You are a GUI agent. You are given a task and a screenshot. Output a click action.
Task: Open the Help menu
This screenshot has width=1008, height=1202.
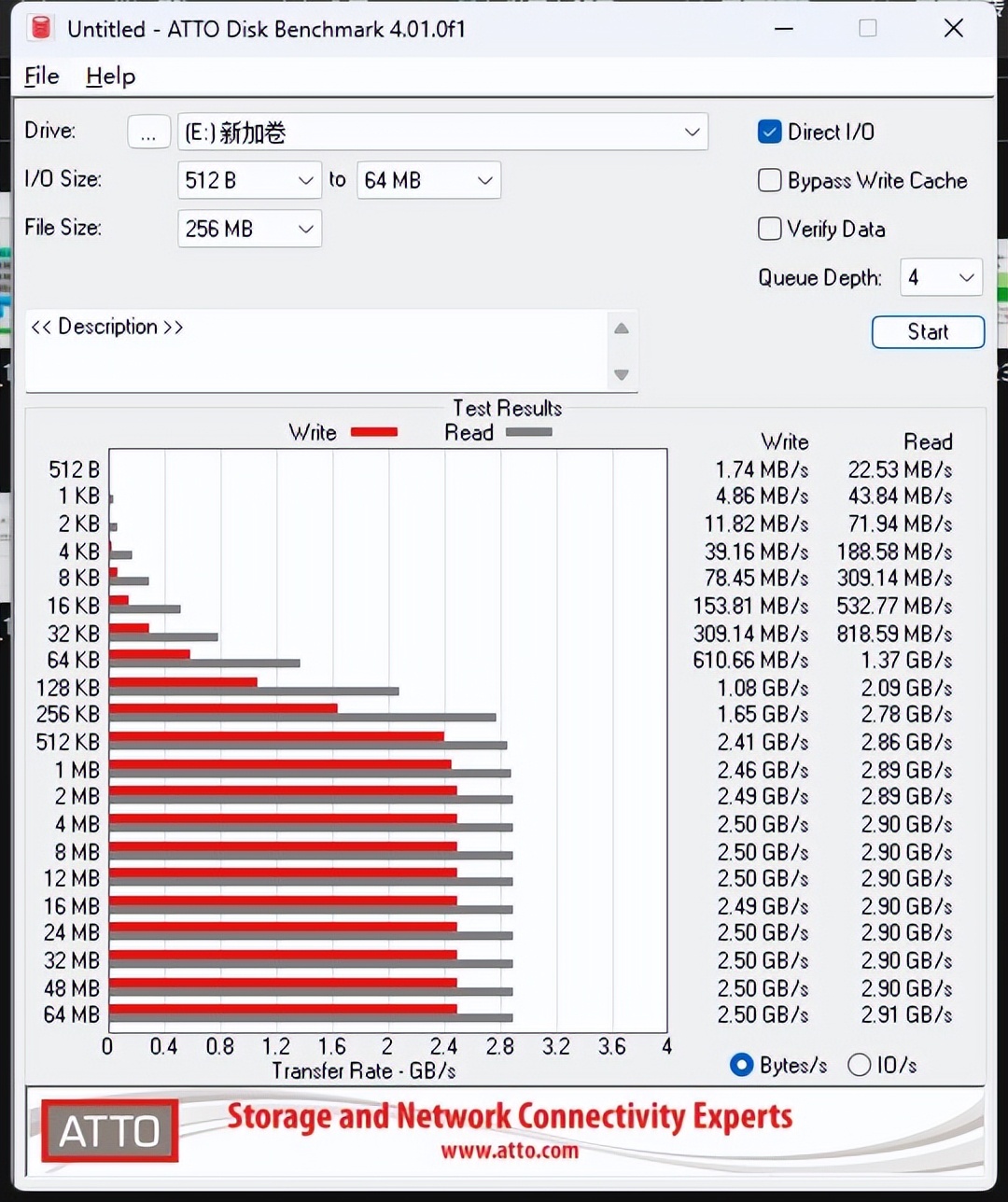click(110, 77)
